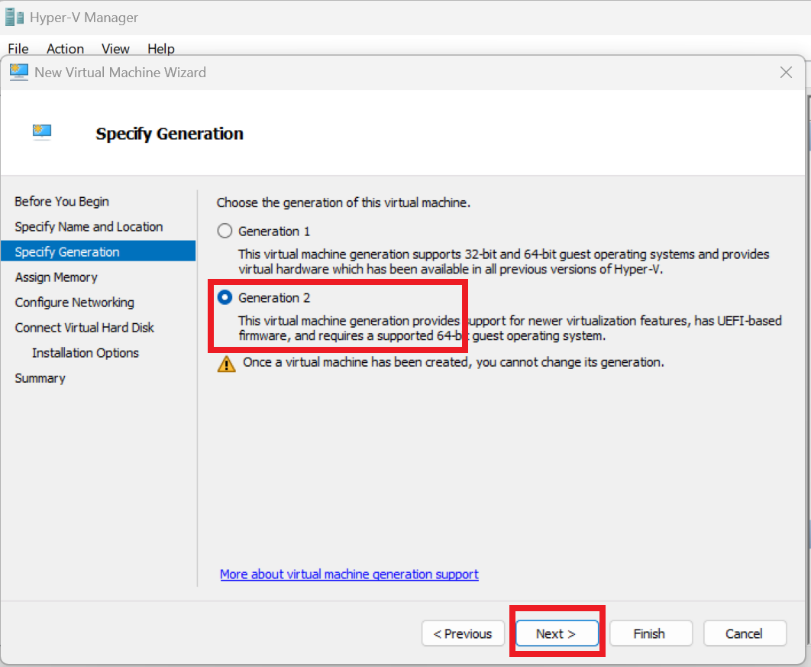The image size is (811, 667).
Task: Choose the Generation 2 radio button
Action: [225, 298]
